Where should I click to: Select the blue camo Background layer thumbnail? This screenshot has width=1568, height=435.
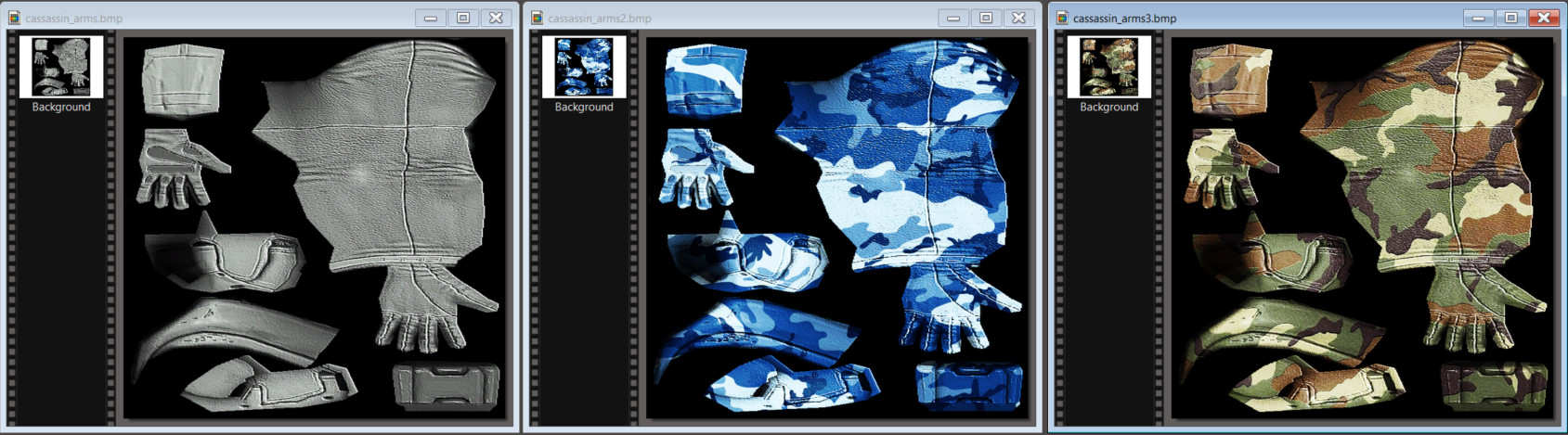coord(584,67)
